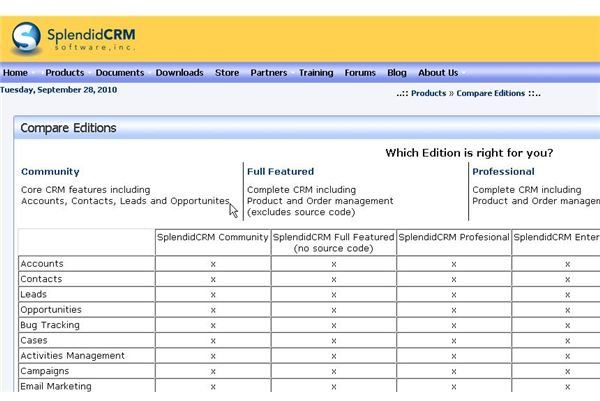Click the Activities Management row label
This screenshot has height=401, width=600.
(72, 355)
